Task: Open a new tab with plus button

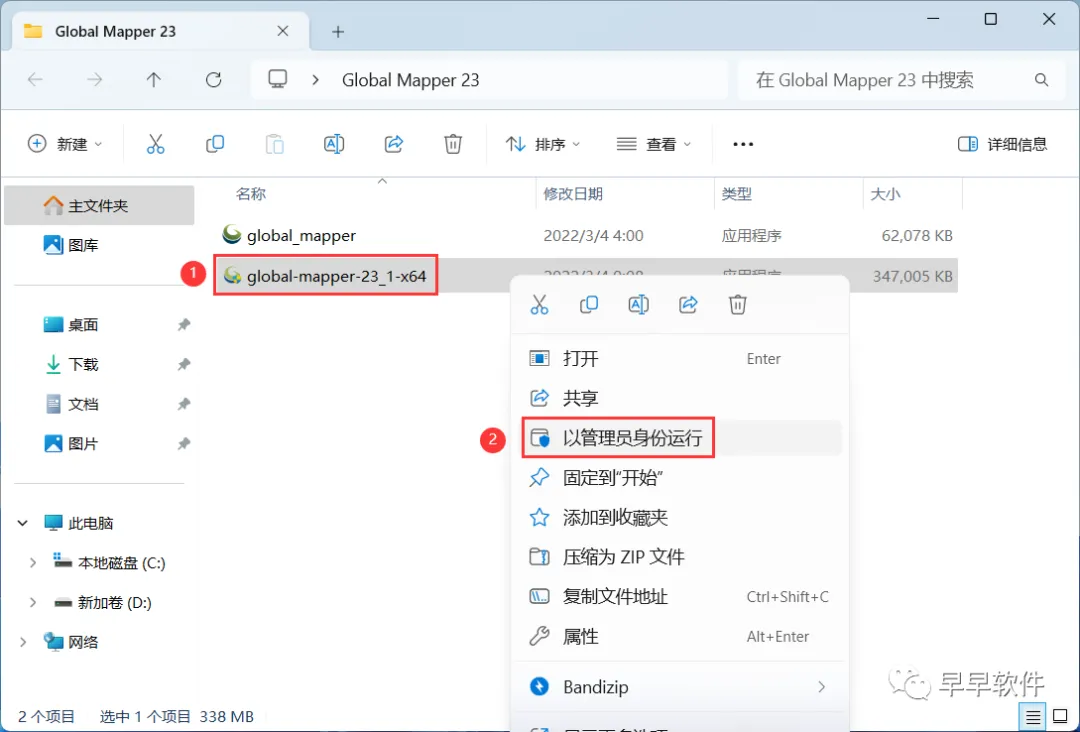Action: pyautogui.click(x=338, y=32)
